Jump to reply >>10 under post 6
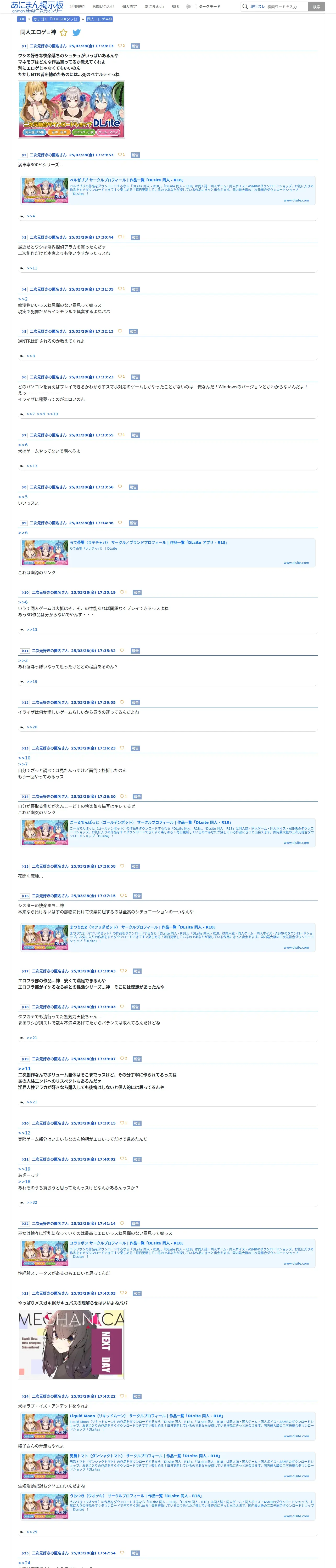This screenshot has height=1568, width=336. coord(52,414)
